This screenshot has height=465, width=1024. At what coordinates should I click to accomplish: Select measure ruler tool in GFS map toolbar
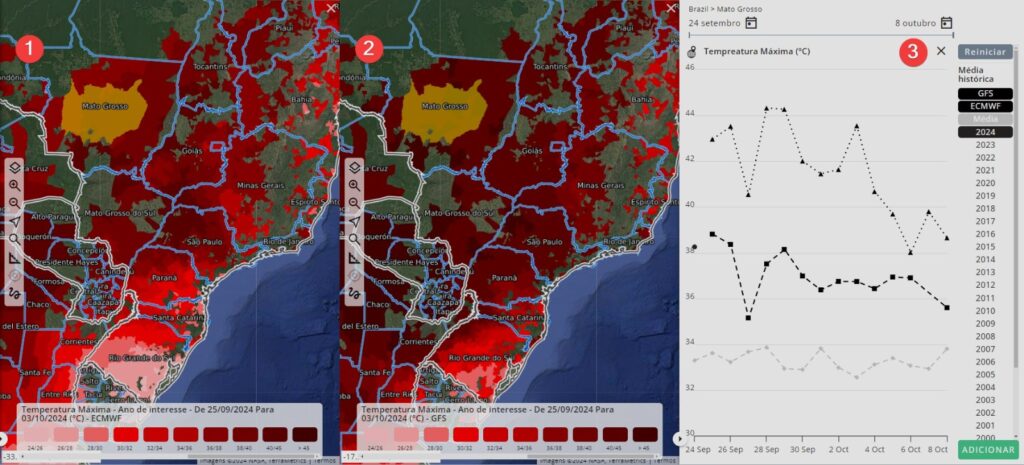pyautogui.click(x=354, y=257)
